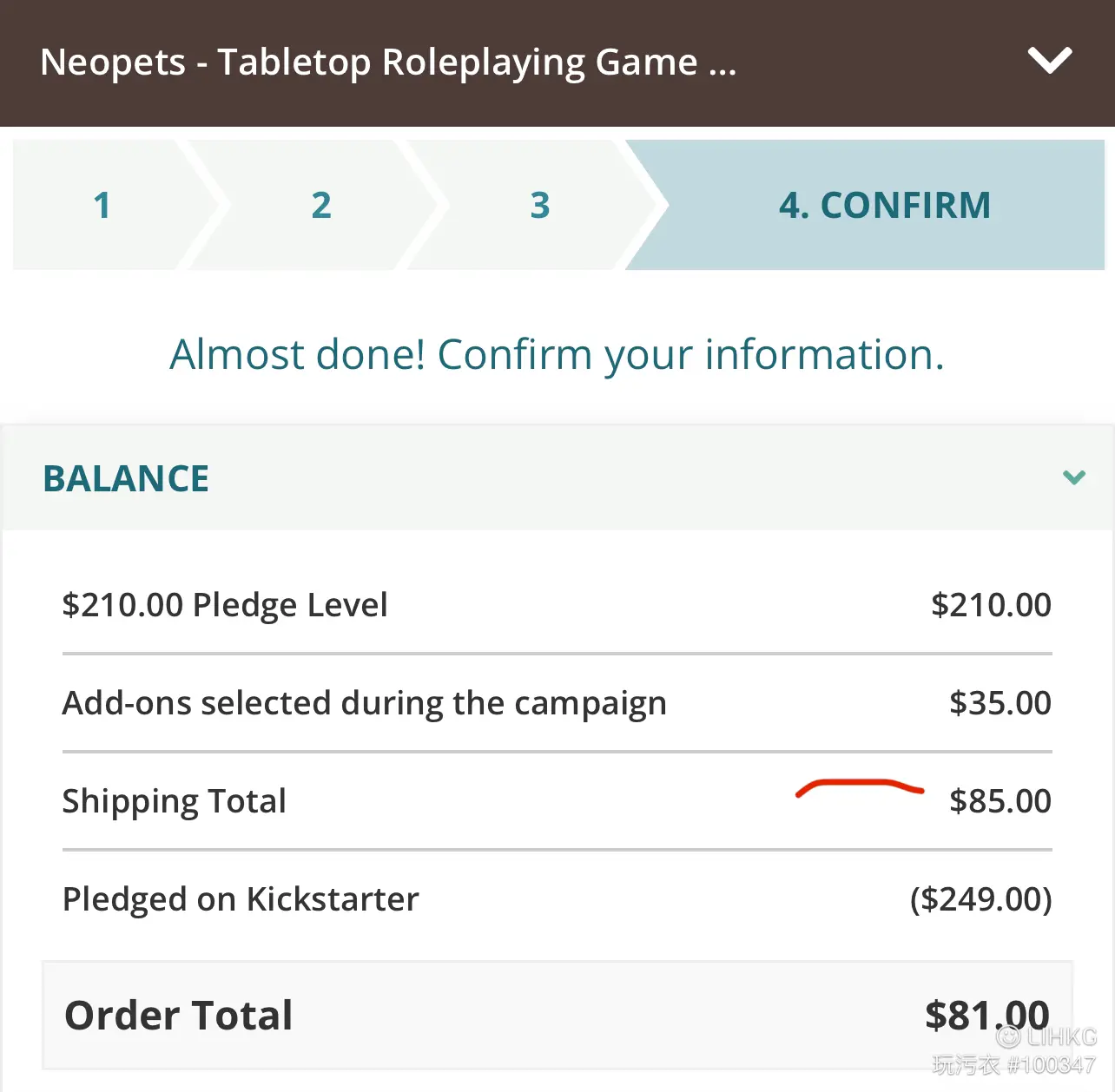Select the Shipping Total label
This screenshot has height=1092, width=1115.
tap(175, 801)
